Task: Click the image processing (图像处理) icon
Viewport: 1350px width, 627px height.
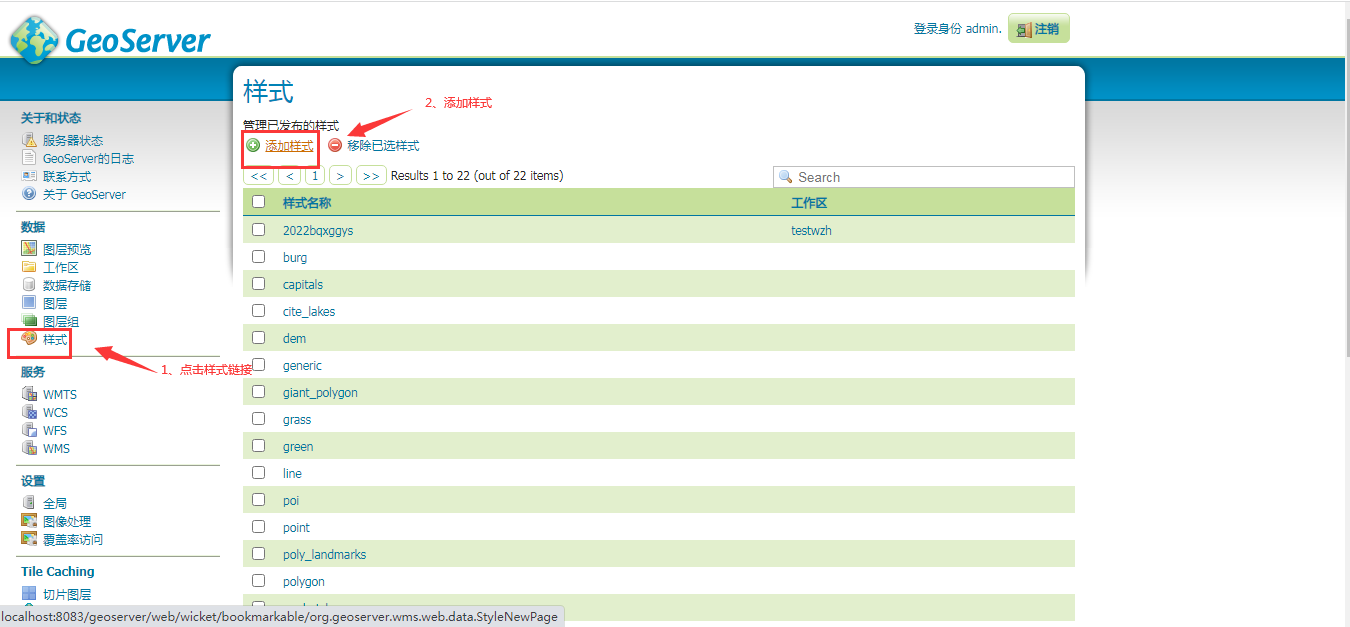Action: [29, 521]
